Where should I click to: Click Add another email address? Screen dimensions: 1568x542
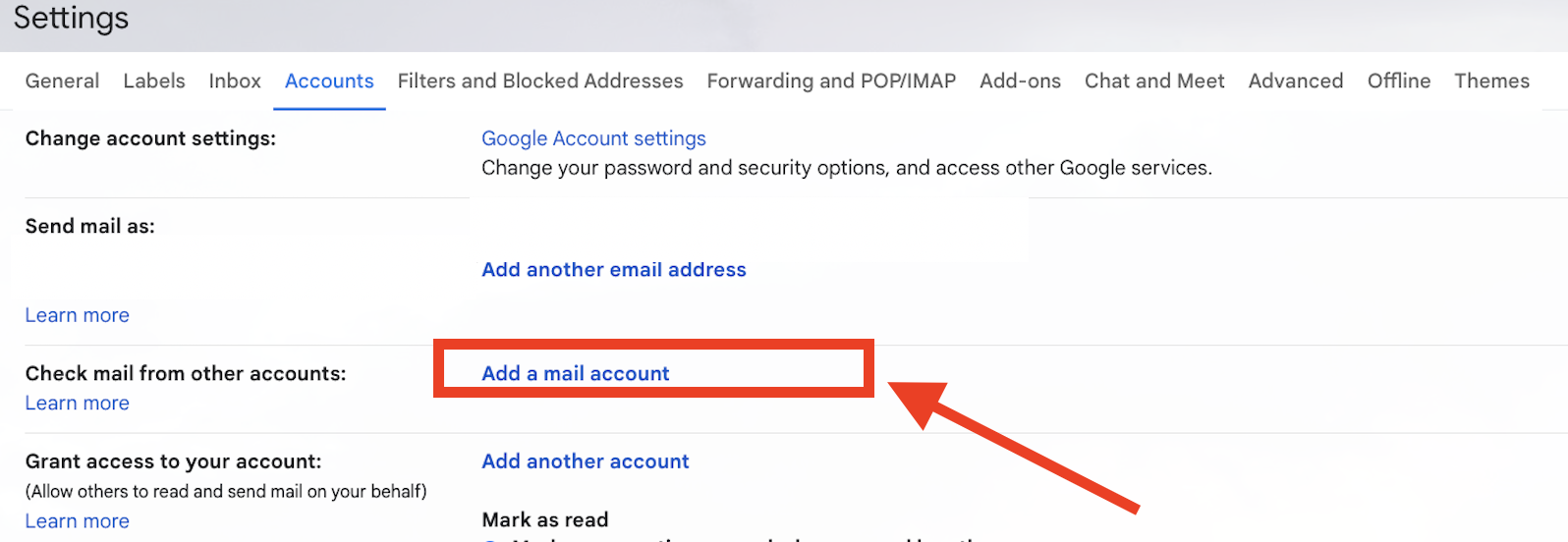coord(614,270)
